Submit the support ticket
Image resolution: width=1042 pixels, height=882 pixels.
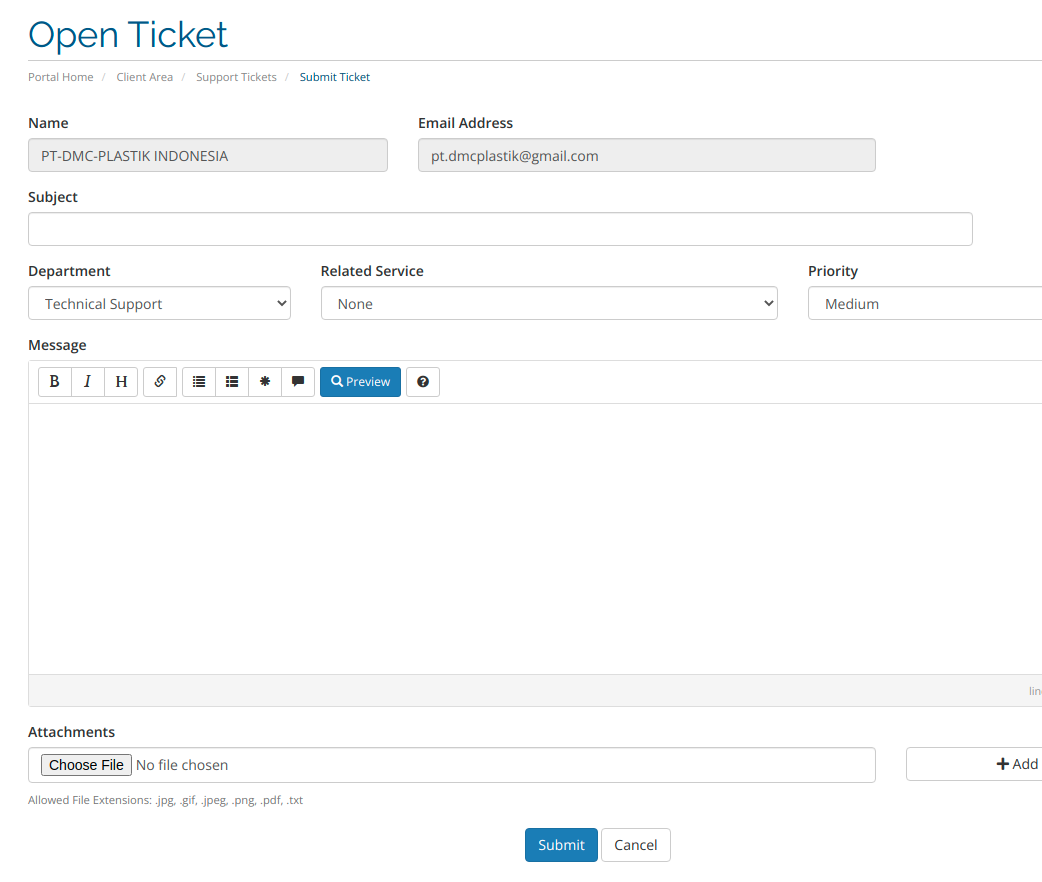(561, 845)
